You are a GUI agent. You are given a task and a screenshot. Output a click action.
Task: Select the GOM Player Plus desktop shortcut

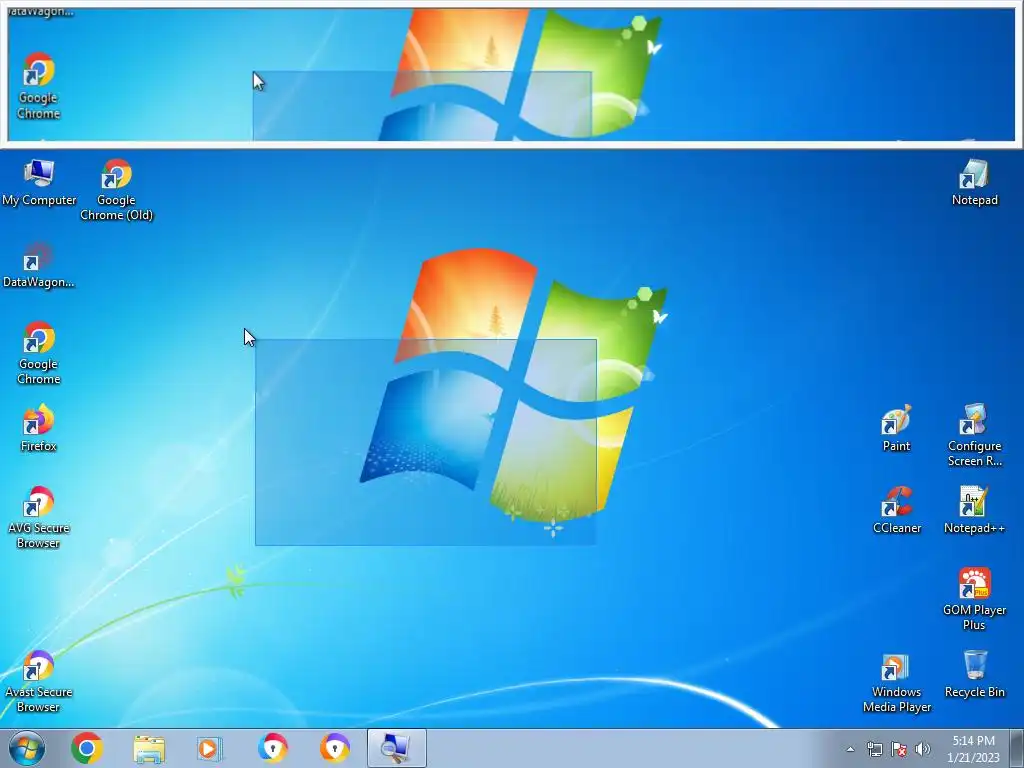point(974,600)
